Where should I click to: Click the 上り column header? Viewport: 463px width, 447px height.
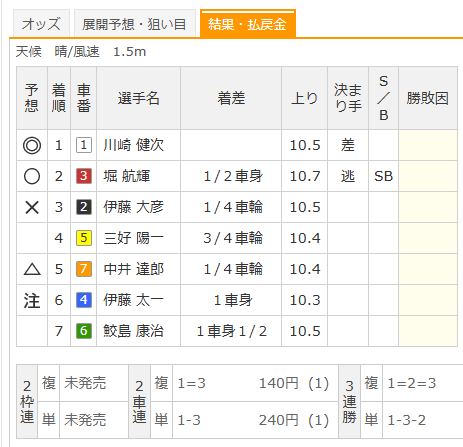click(305, 98)
